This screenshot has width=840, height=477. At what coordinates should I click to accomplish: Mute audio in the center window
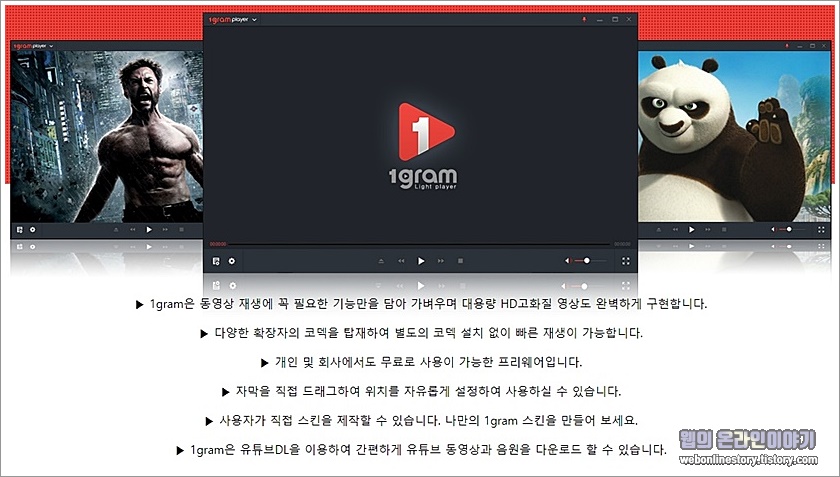click(567, 261)
